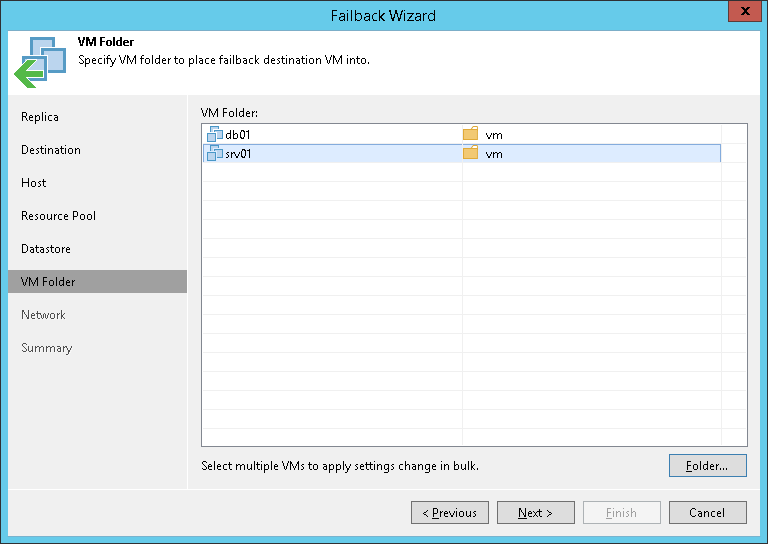Open the Folder... chooser button
The height and width of the screenshot is (544, 768).
click(708, 466)
